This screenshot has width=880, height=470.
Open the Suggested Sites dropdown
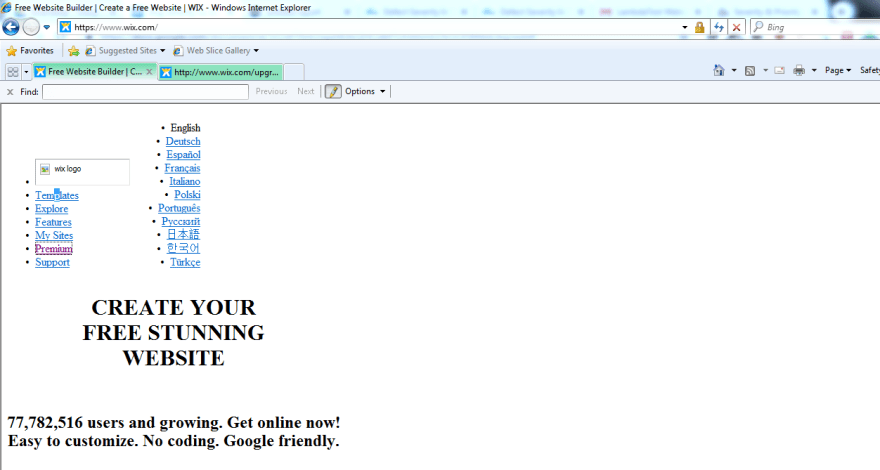click(x=126, y=51)
